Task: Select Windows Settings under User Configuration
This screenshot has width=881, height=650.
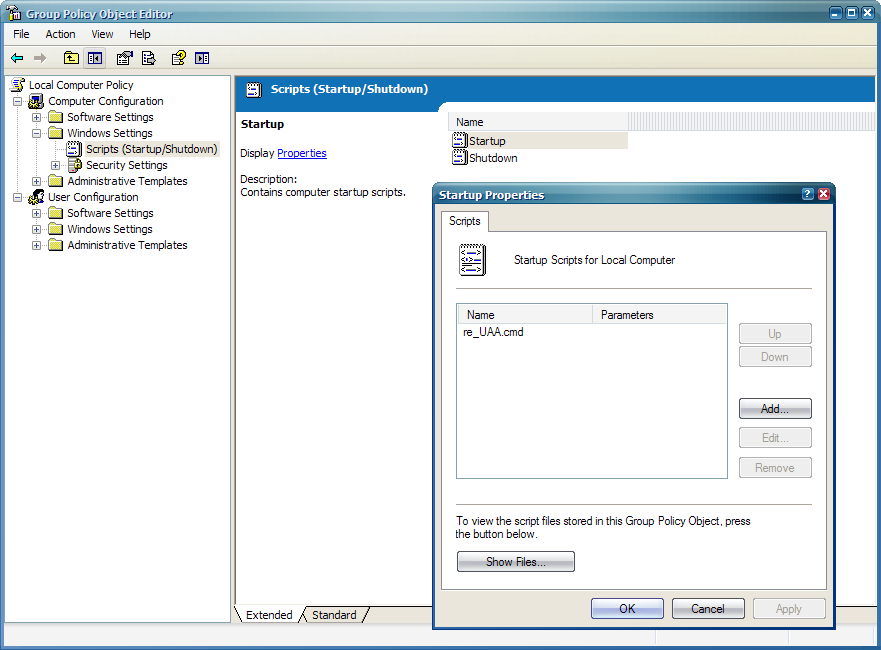Action: tap(110, 229)
